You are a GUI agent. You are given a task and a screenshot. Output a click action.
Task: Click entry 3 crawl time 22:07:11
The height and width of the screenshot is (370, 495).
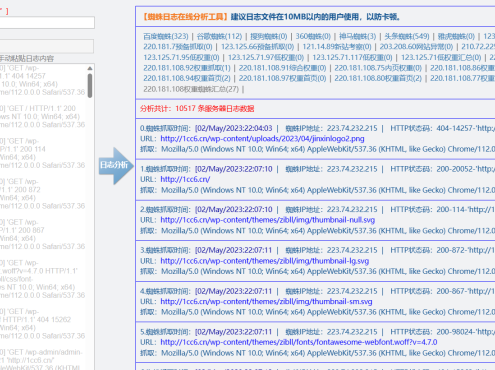click(x=234, y=250)
